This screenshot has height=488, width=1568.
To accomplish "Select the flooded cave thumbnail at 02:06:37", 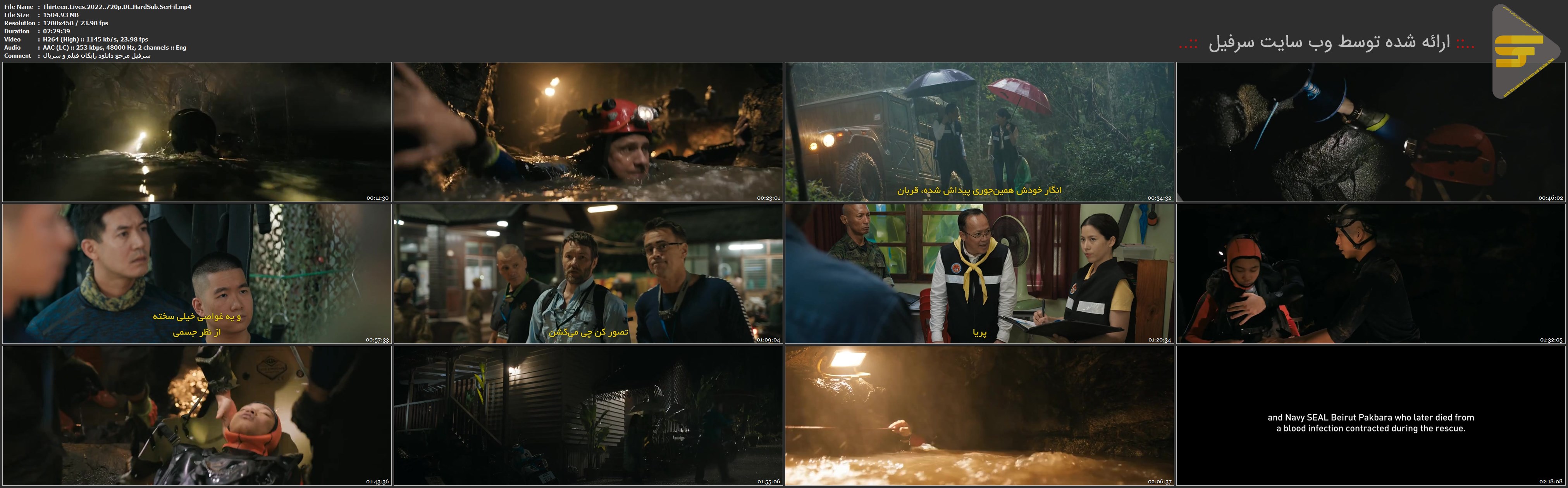I will pyautogui.click(x=979, y=416).
